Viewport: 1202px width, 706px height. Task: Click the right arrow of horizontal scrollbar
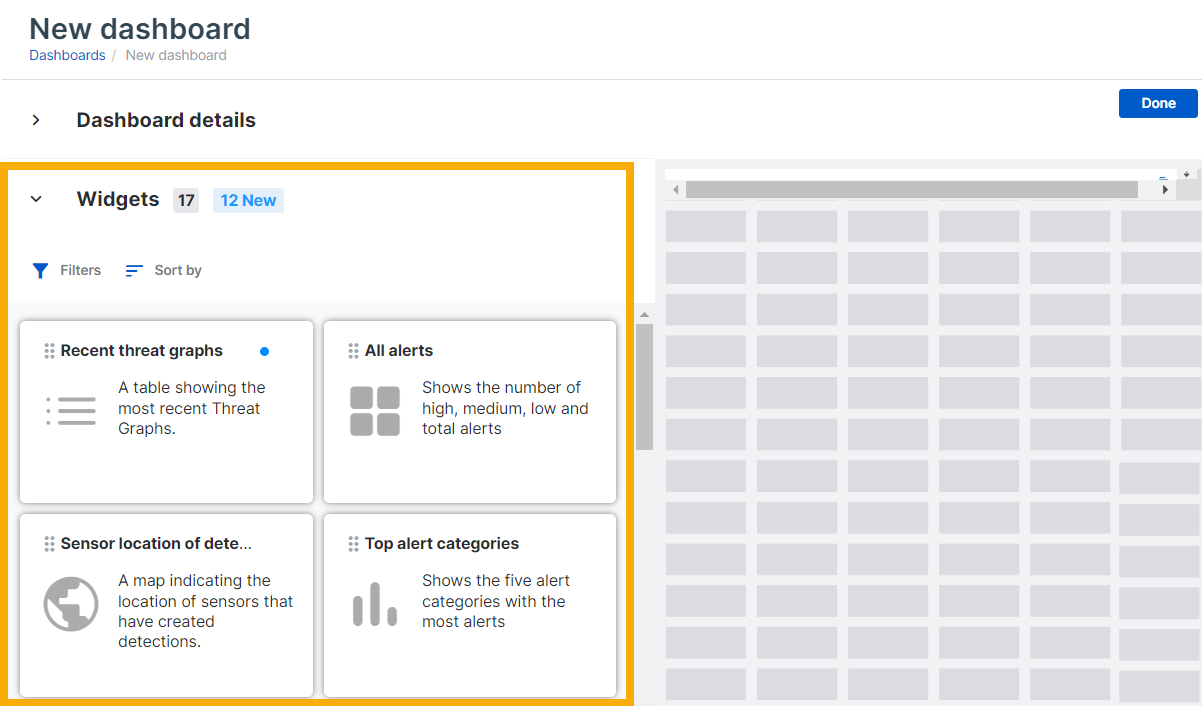point(1165,189)
